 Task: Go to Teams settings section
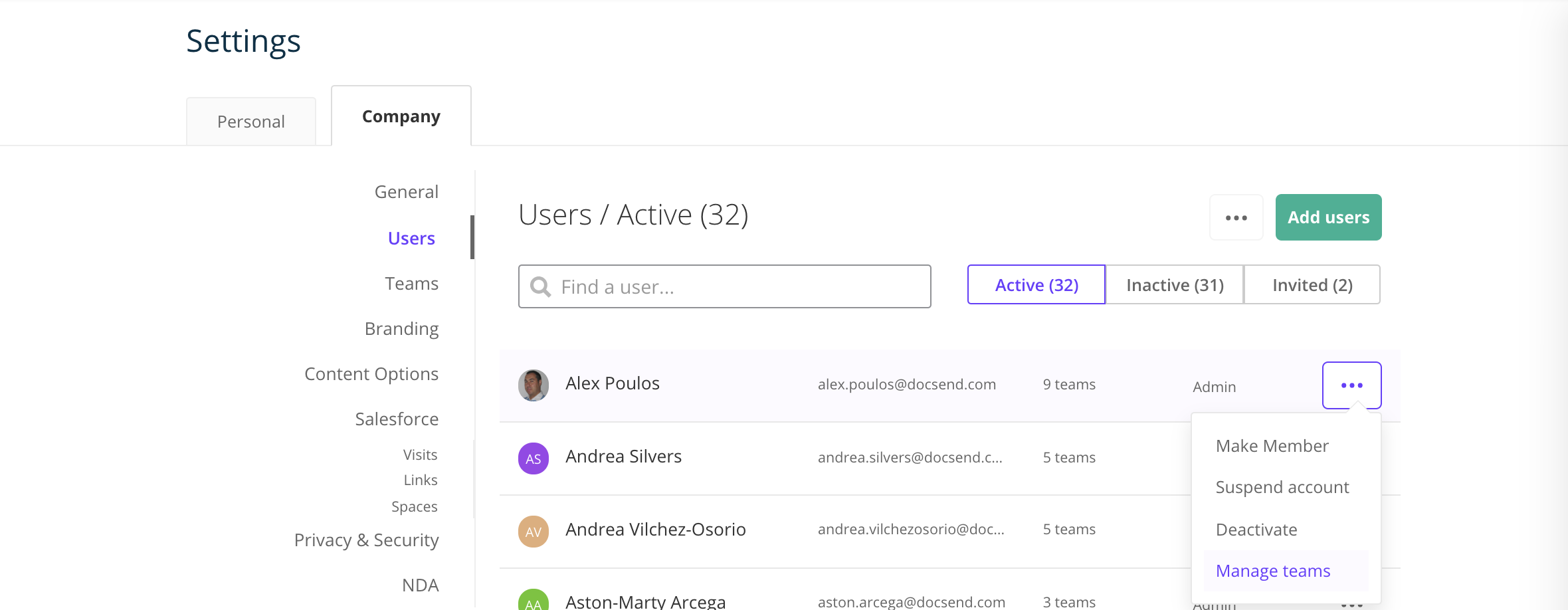(412, 284)
